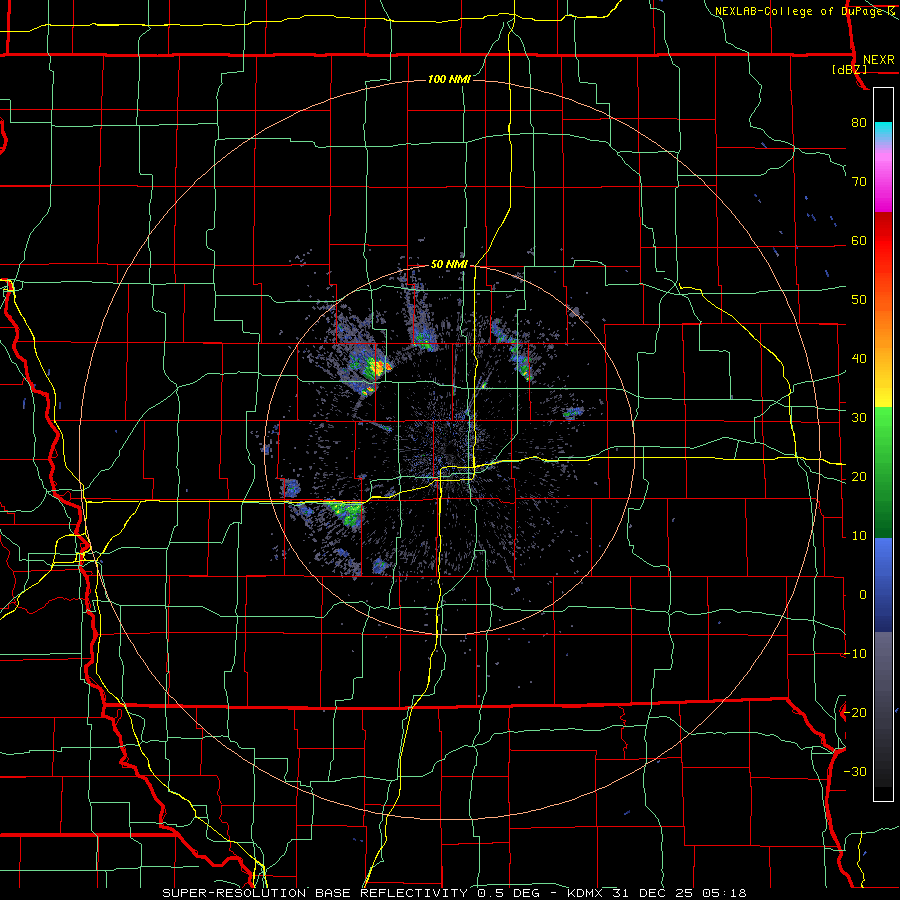
Task: Select the 30 value on the dBZ scale
Action: [x=859, y=418]
